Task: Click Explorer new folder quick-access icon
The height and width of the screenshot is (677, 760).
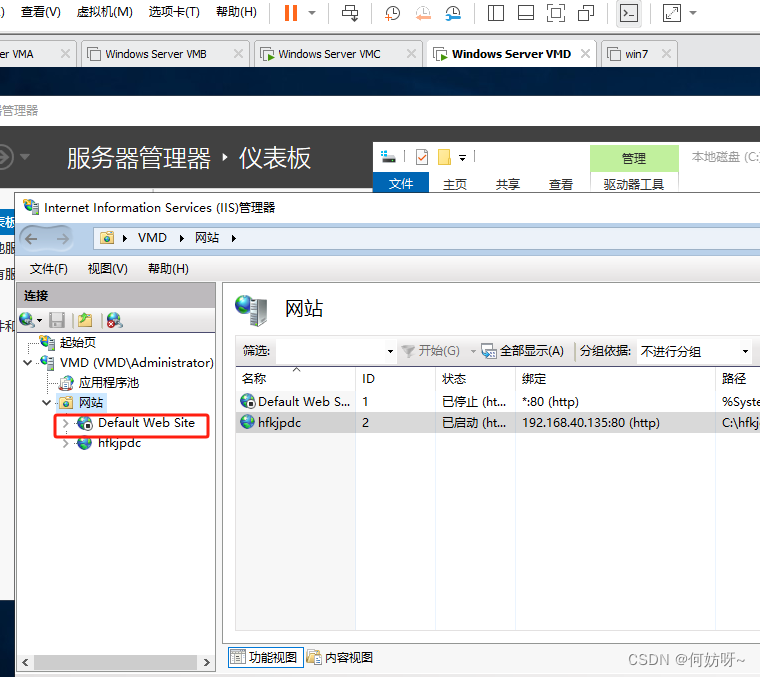Action: [444, 157]
